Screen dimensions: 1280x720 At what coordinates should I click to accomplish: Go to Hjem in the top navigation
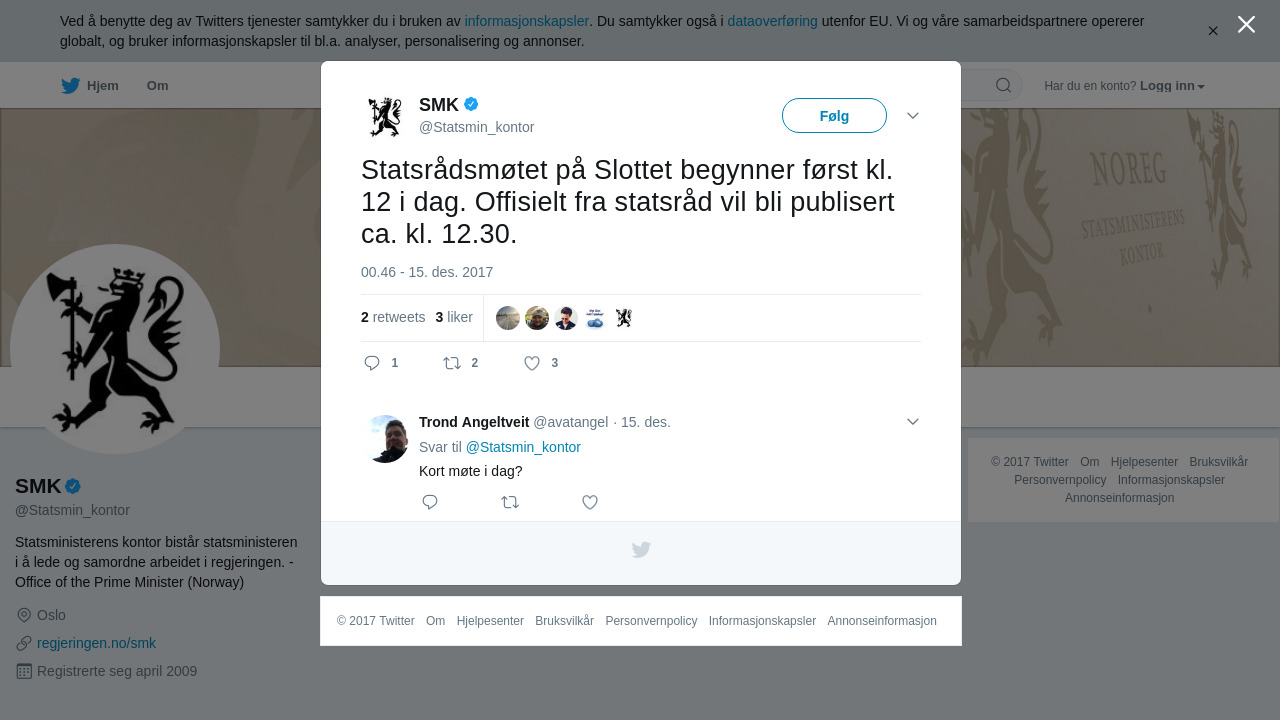[x=90, y=86]
